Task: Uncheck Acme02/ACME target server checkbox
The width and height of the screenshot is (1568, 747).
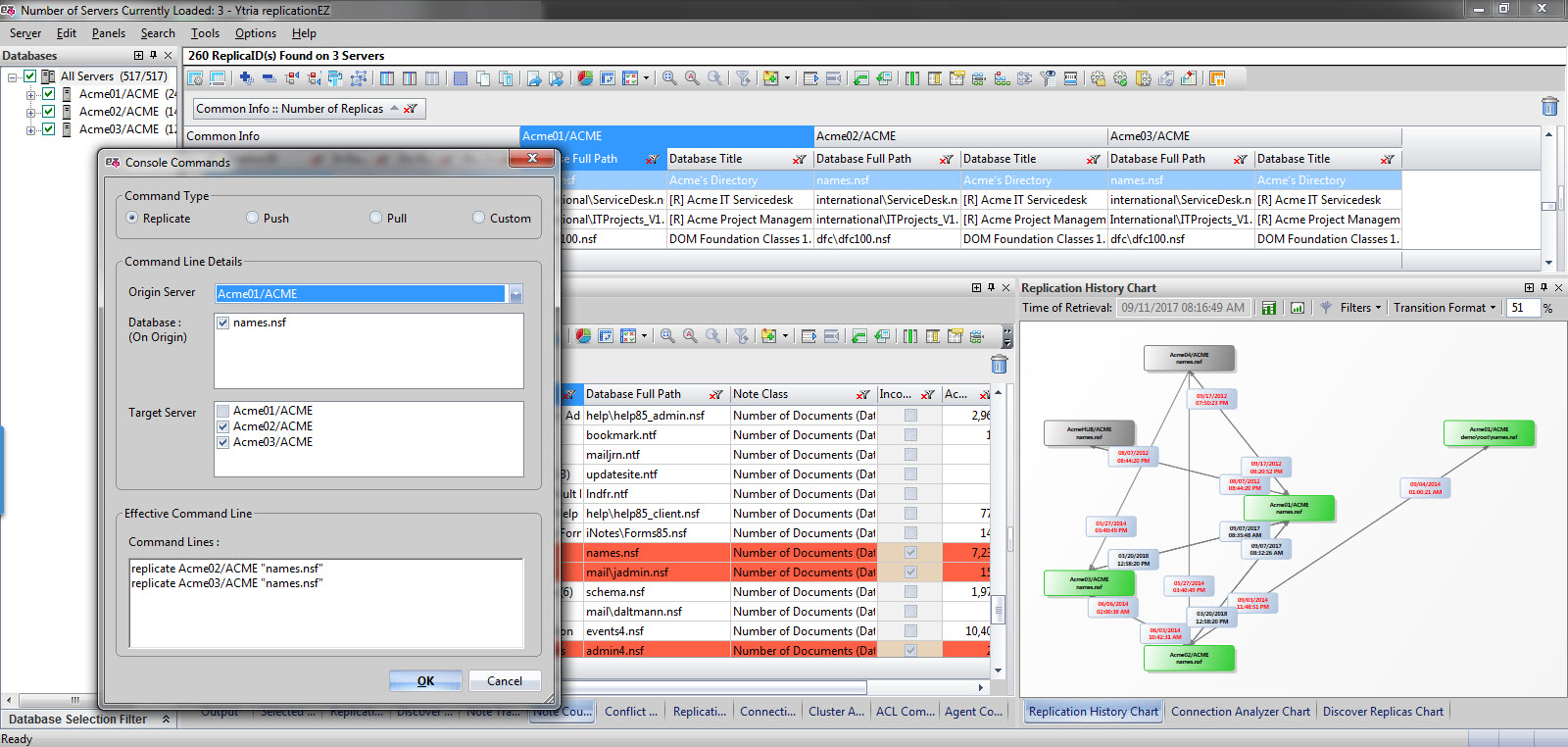Action: [x=223, y=426]
